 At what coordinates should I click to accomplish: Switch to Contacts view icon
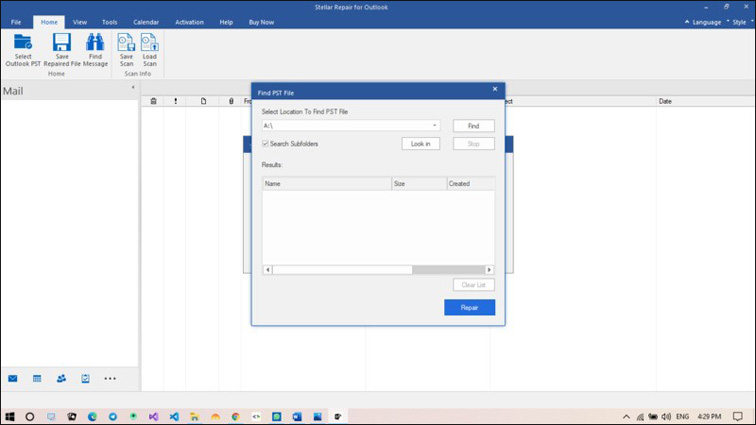click(x=61, y=379)
